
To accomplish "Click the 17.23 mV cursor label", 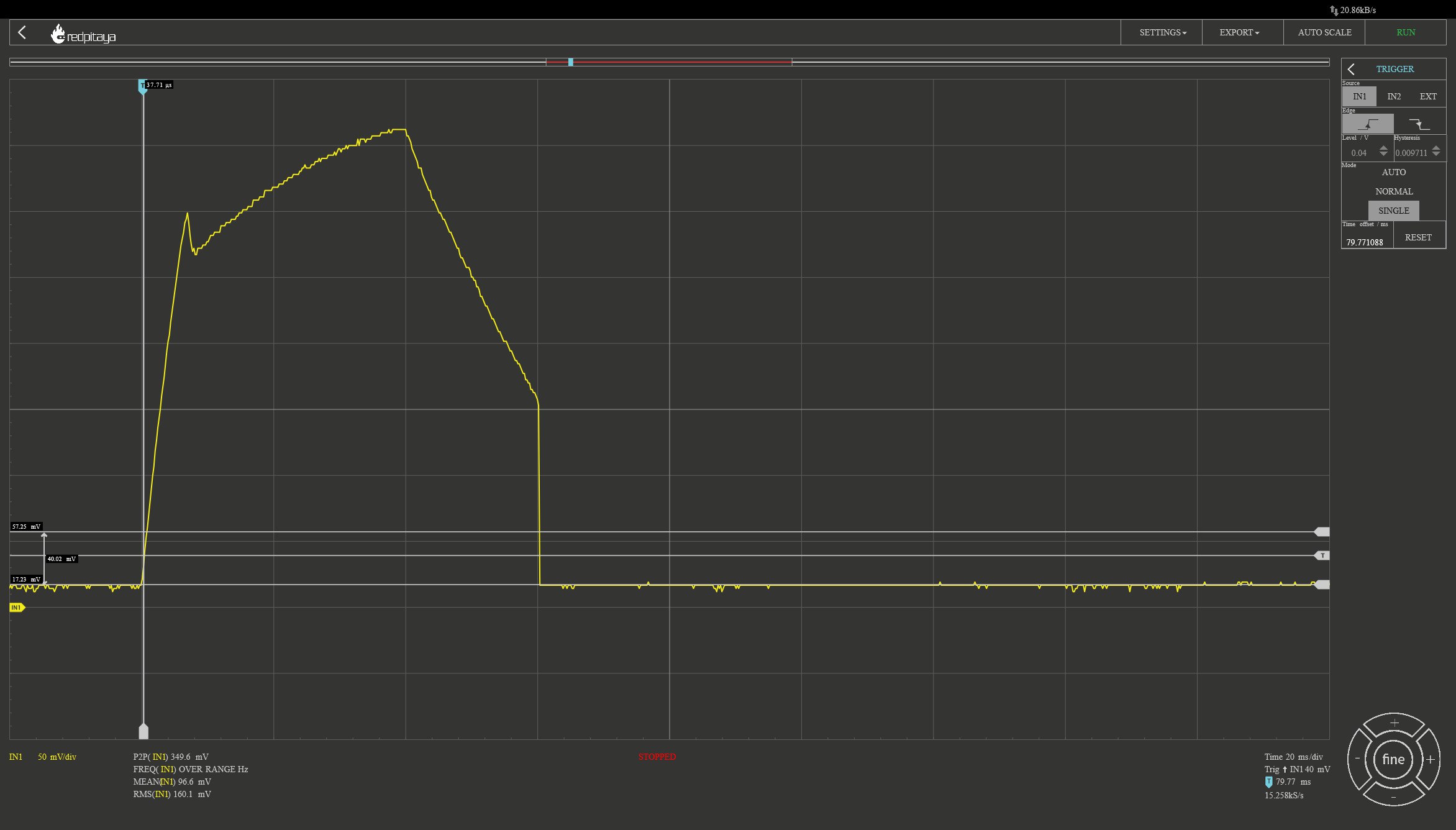I will [26, 580].
